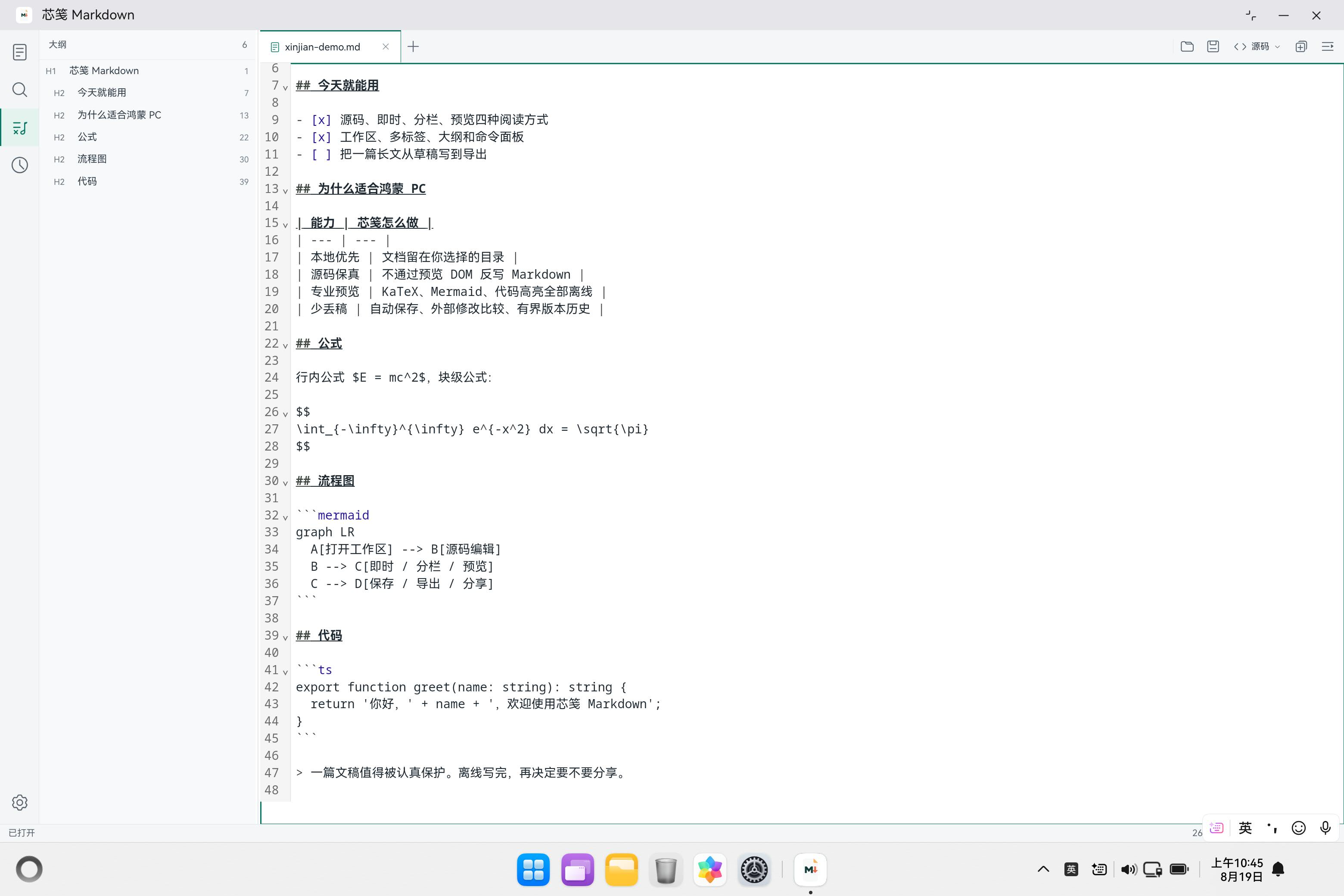Click 芯笺 Markdown app icon in dock

click(810, 869)
